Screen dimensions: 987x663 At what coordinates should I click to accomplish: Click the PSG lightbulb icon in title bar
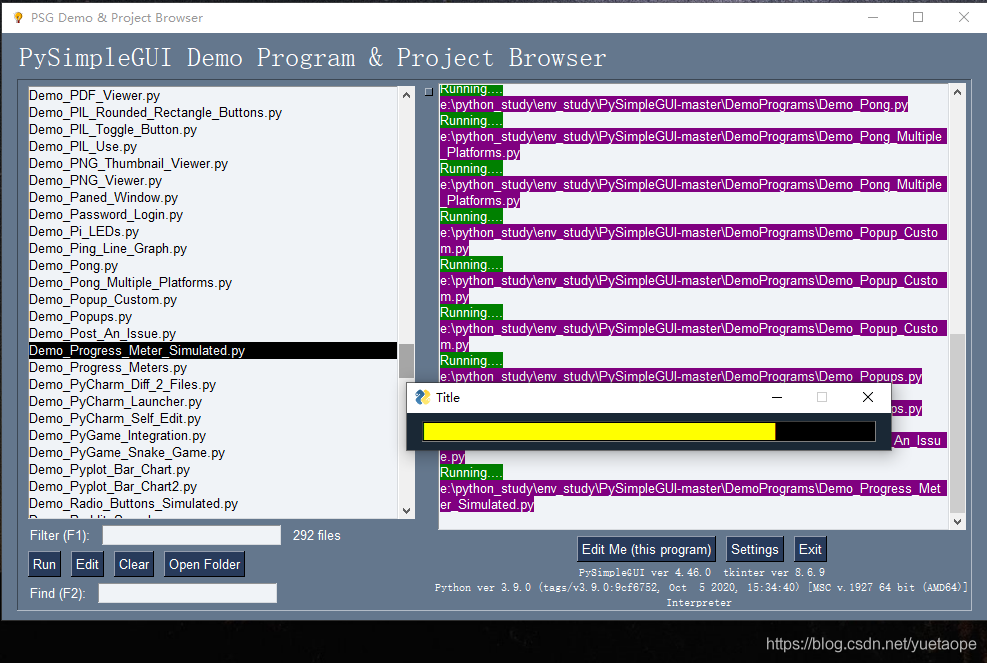click(x=18, y=18)
